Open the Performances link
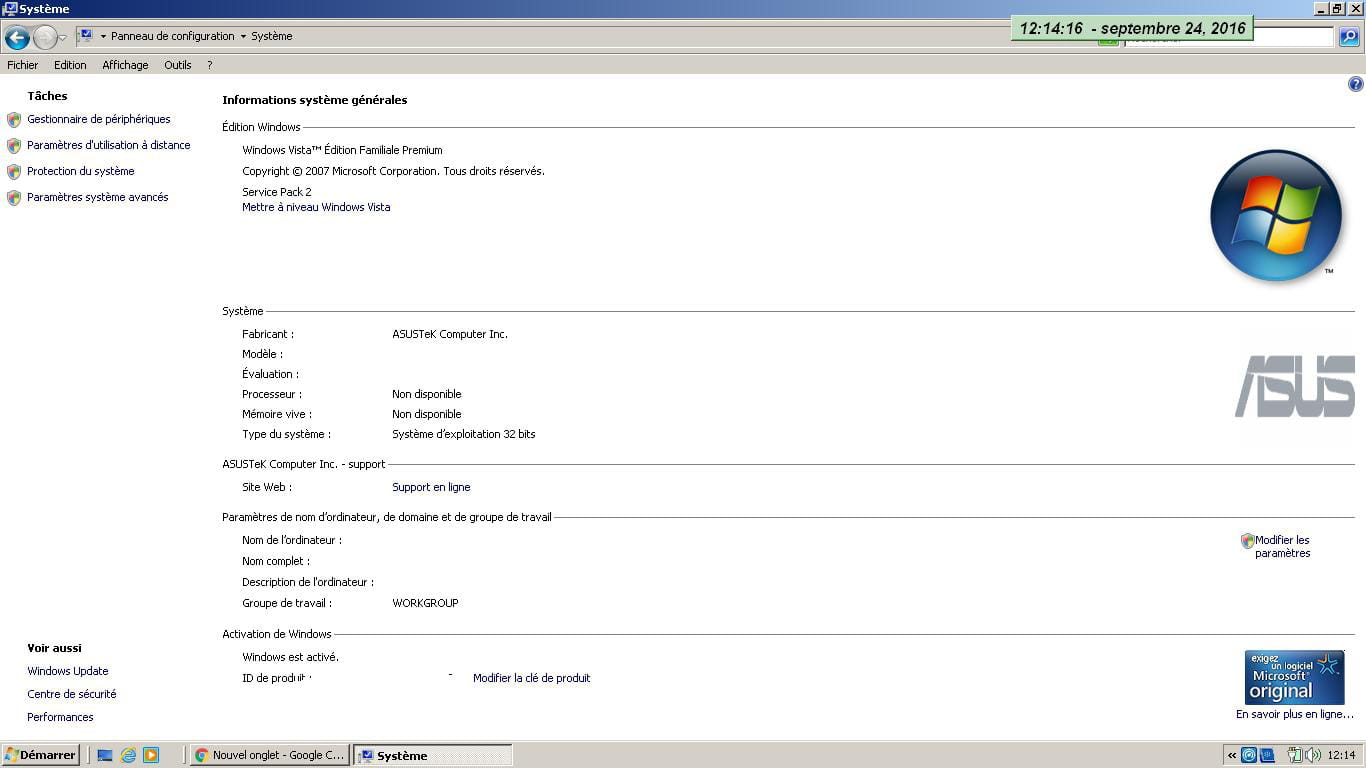Image resolution: width=1366 pixels, height=768 pixels. [60, 717]
